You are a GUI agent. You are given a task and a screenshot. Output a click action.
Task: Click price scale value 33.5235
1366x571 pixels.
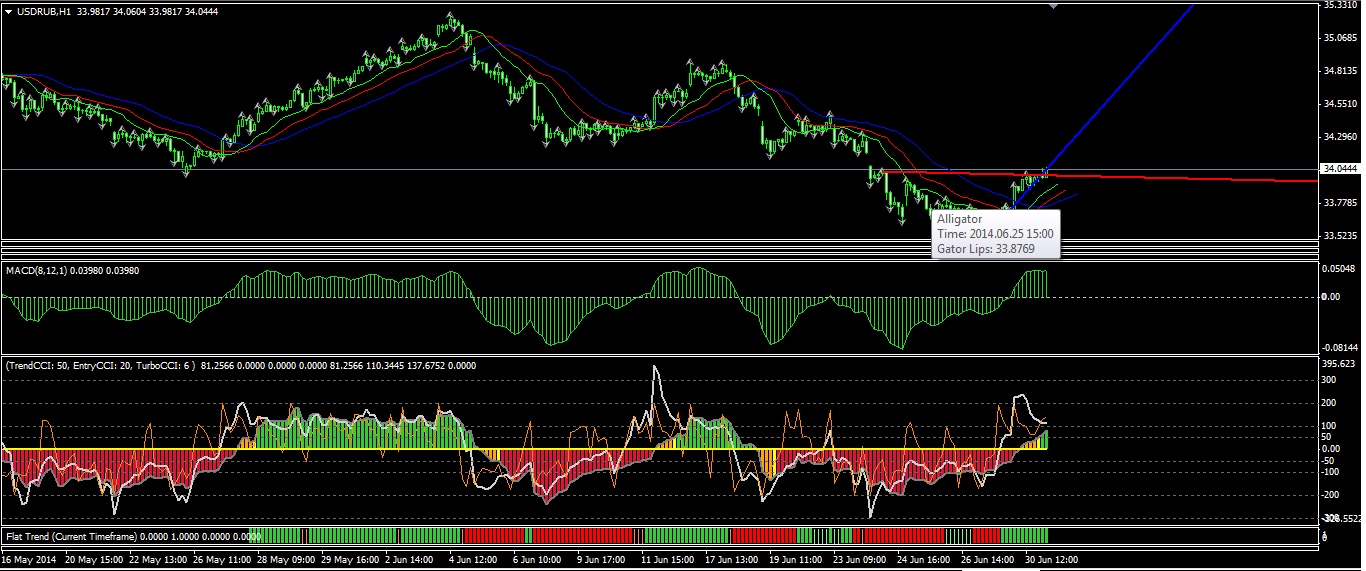[x=1339, y=236]
